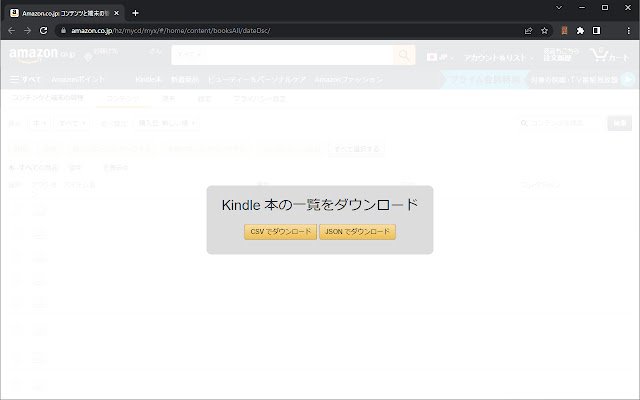This screenshot has height=400, width=640.
Task: Click the content search field
Action: tap(561, 123)
